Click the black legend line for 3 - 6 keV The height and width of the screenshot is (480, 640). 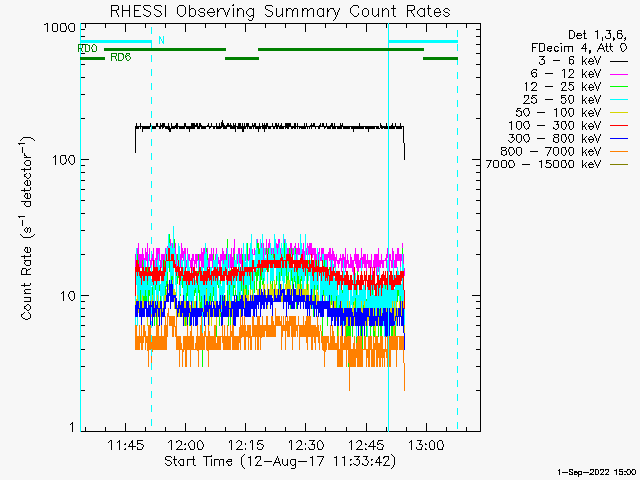pyautogui.click(x=619, y=61)
